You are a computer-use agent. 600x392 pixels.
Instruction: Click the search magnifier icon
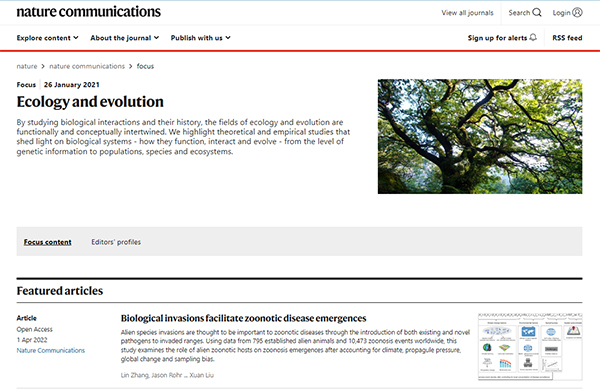click(x=537, y=13)
